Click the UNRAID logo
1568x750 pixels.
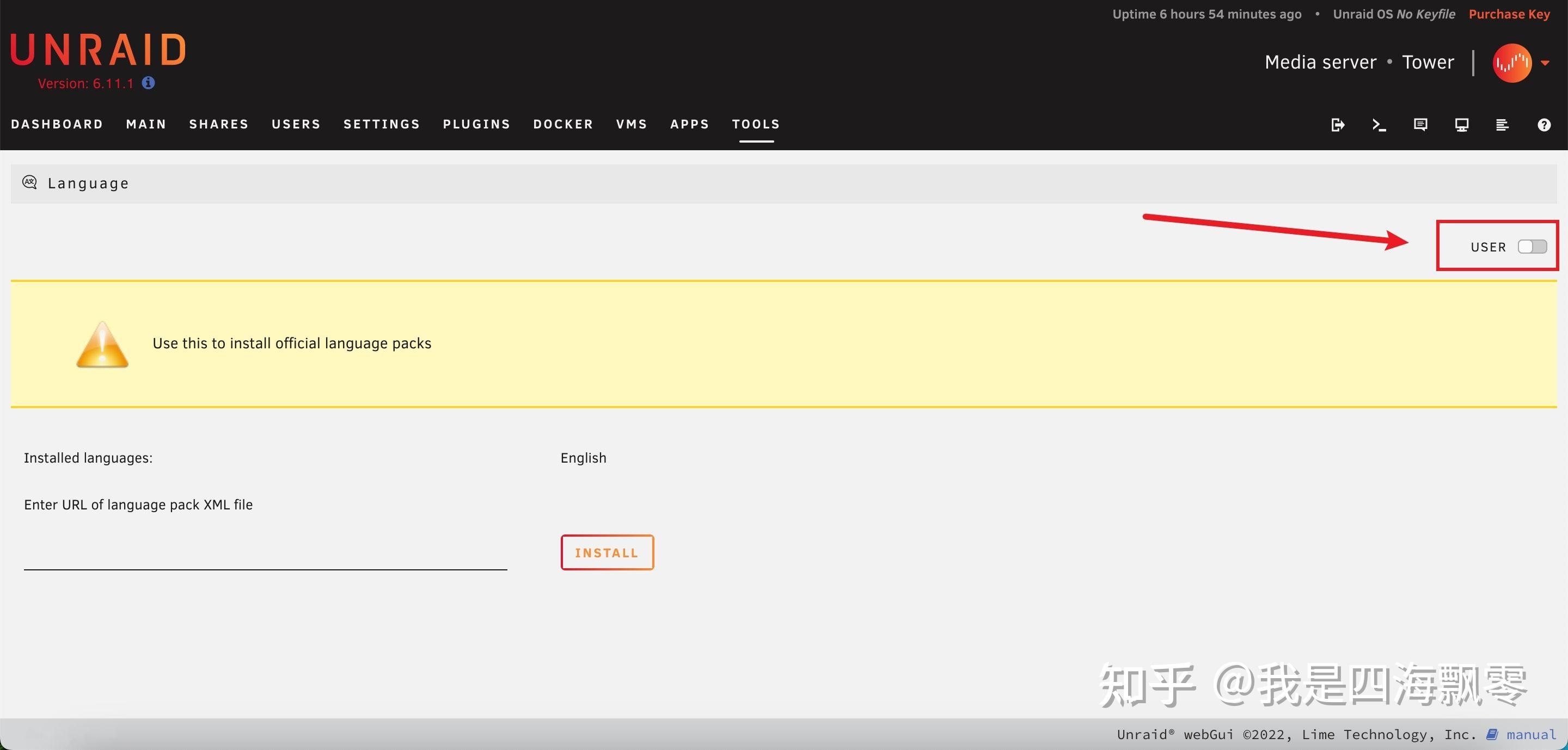tap(99, 50)
